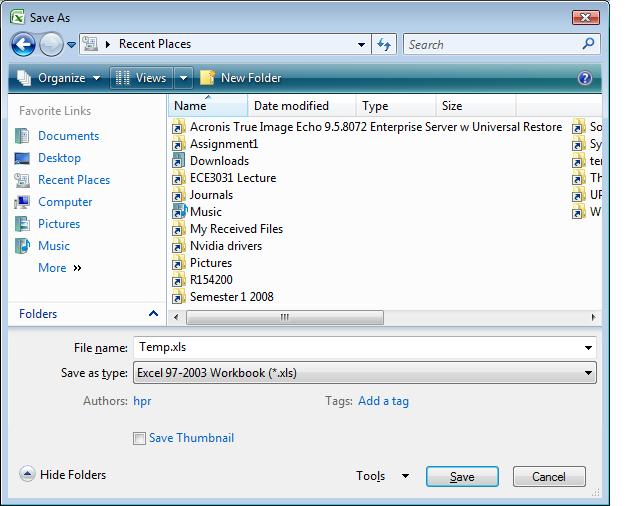
Task: Click the Music folder icon in list
Action: 179,212
